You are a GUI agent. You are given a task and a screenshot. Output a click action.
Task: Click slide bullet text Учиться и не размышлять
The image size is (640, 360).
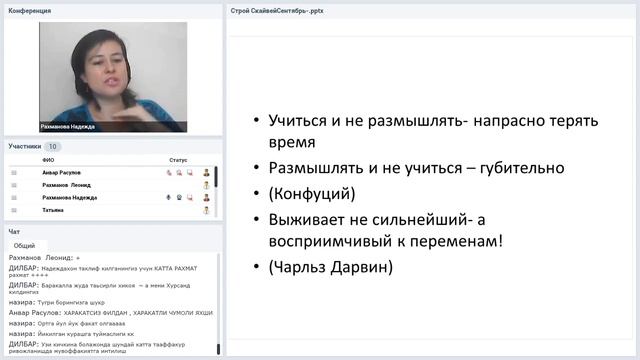click(433, 131)
